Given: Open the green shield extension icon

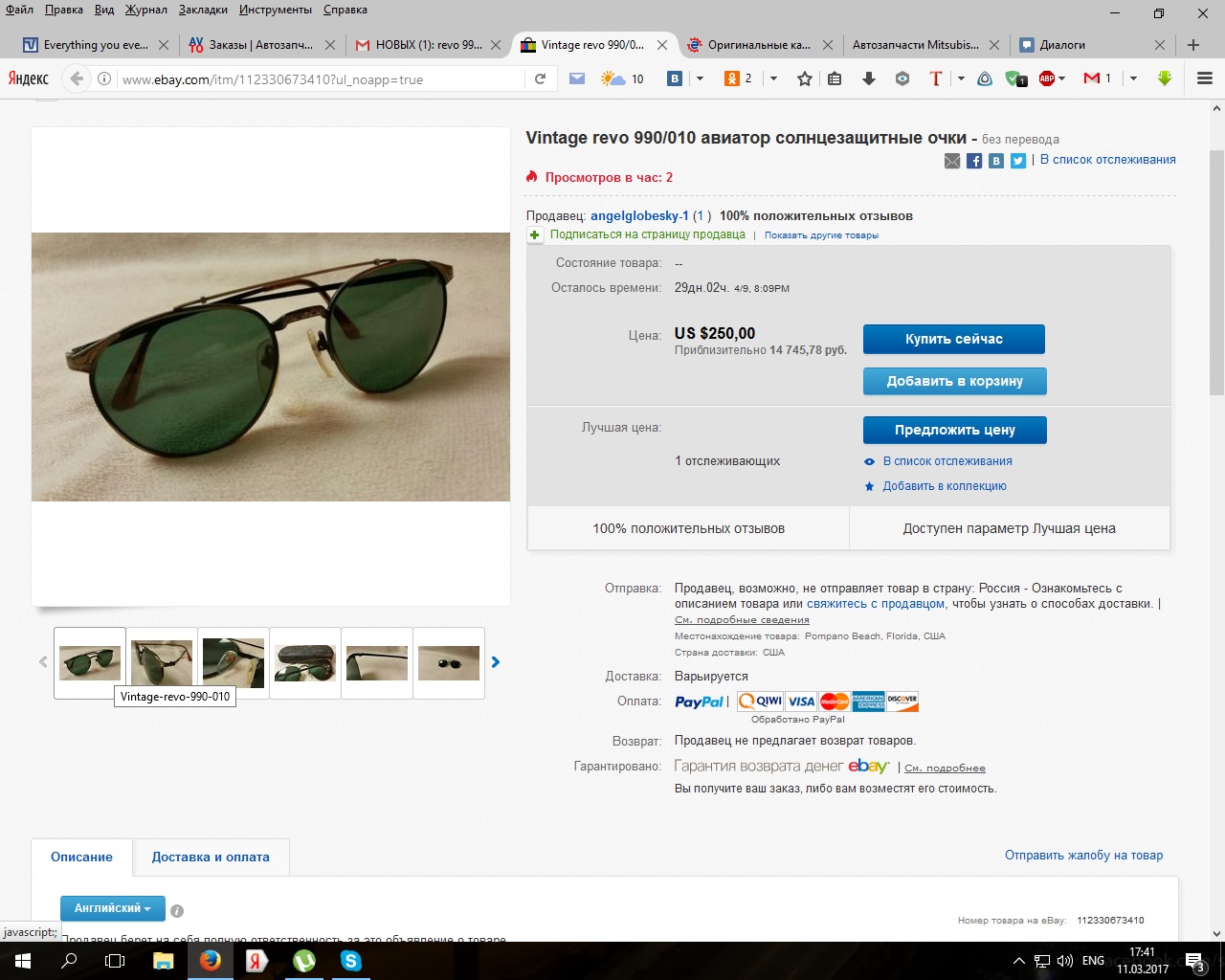Looking at the screenshot, I should (1015, 79).
